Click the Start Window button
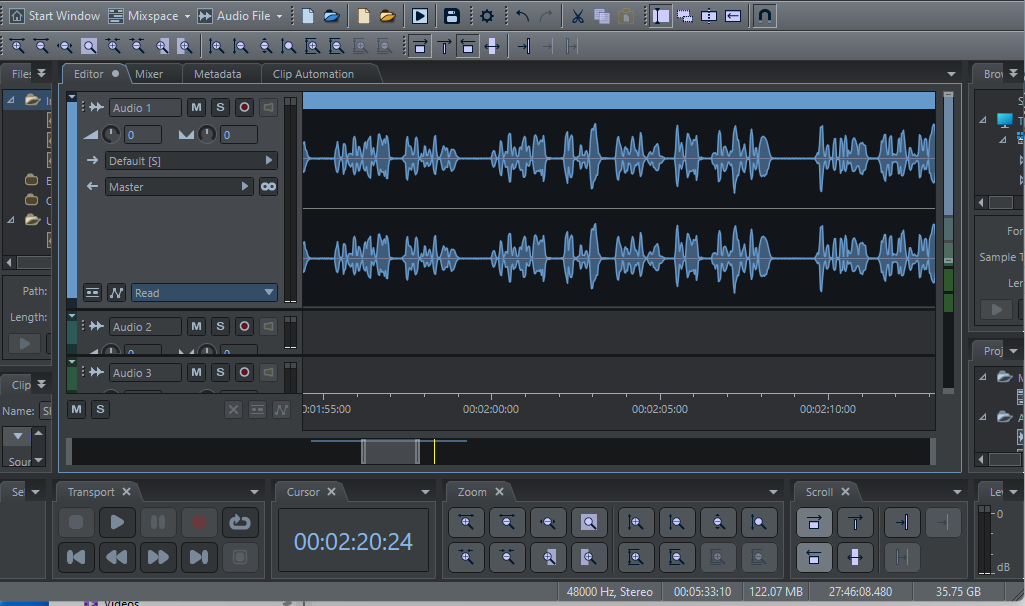Image resolution: width=1025 pixels, height=606 pixels. (x=55, y=16)
